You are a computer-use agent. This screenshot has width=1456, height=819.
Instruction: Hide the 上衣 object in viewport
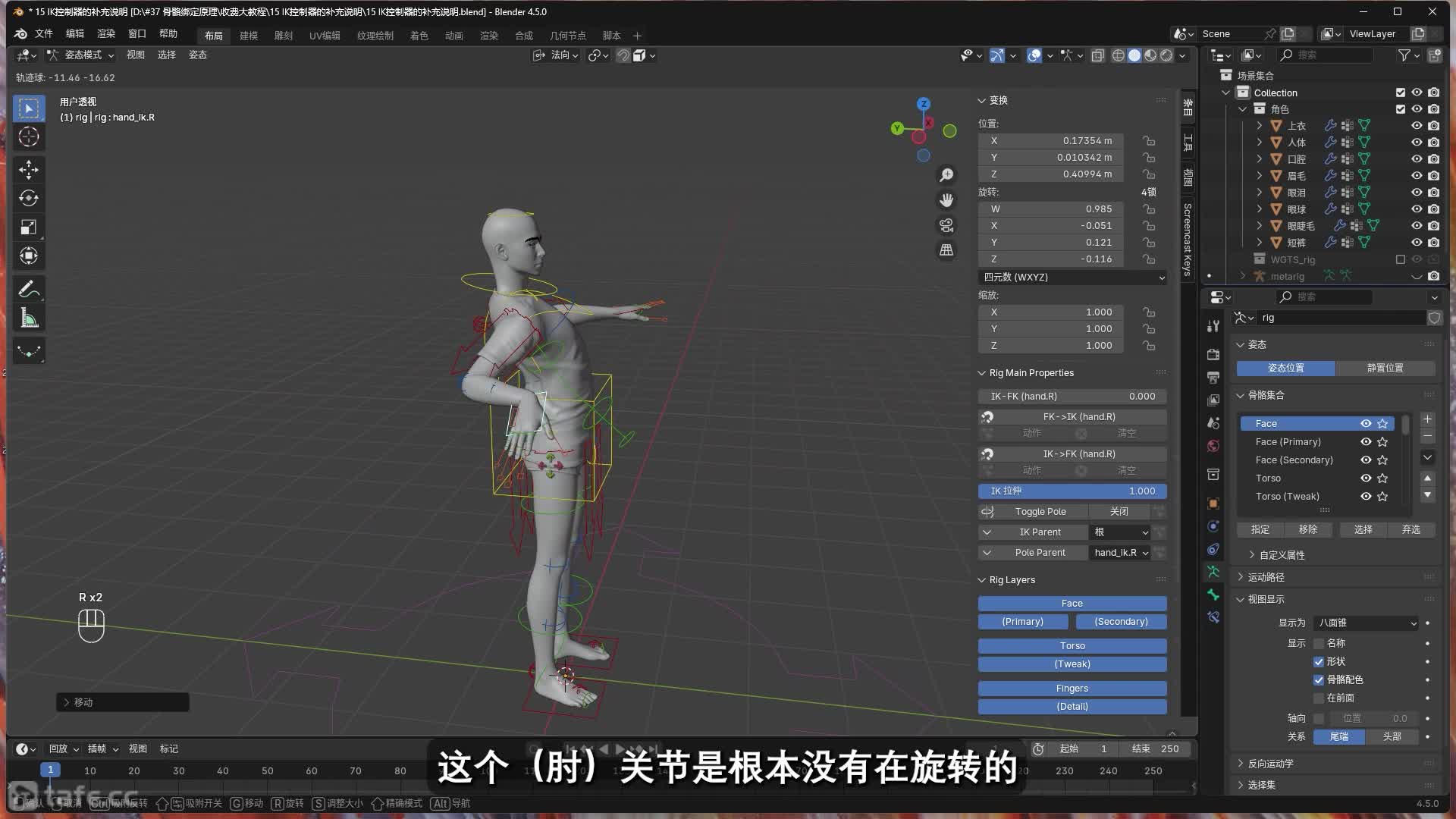[1417, 126]
